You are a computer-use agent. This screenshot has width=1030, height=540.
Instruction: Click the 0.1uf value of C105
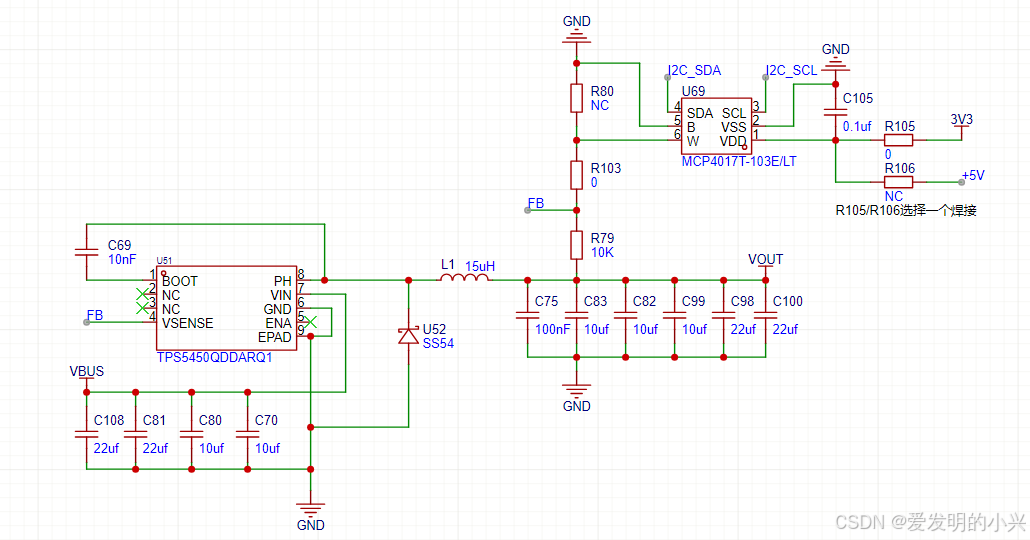857,126
